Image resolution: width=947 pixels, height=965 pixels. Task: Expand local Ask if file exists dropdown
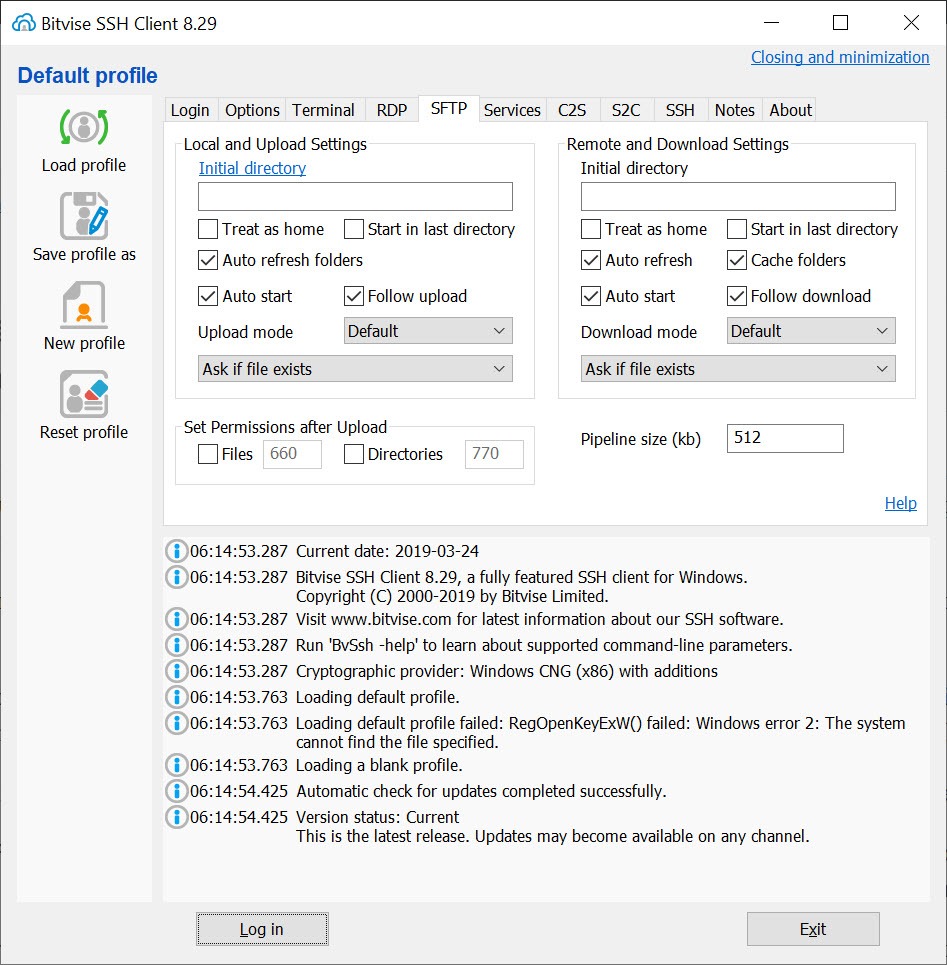point(355,369)
